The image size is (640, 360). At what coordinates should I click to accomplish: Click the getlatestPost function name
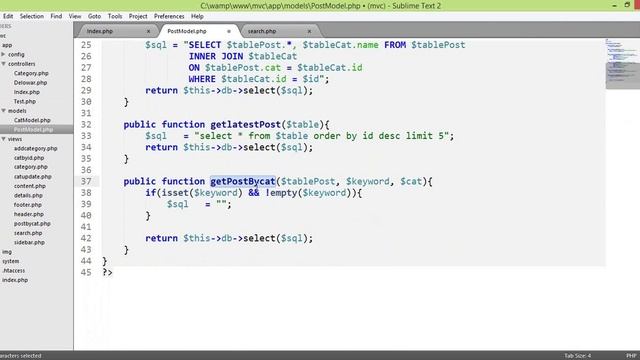tap(245, 124)
